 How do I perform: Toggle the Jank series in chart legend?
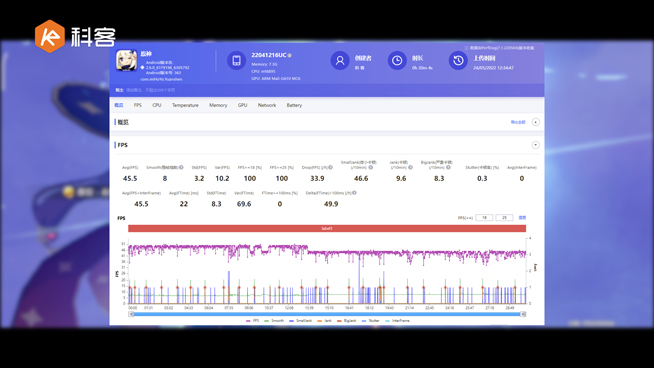pyautogui.click(x=324, y=321)
